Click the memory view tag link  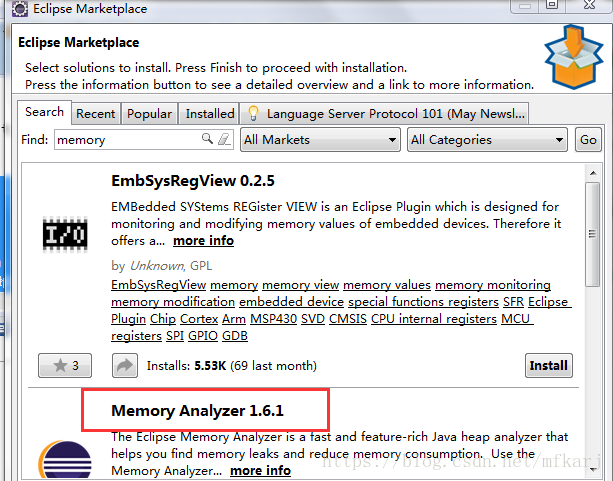click(x=300, y=285)
